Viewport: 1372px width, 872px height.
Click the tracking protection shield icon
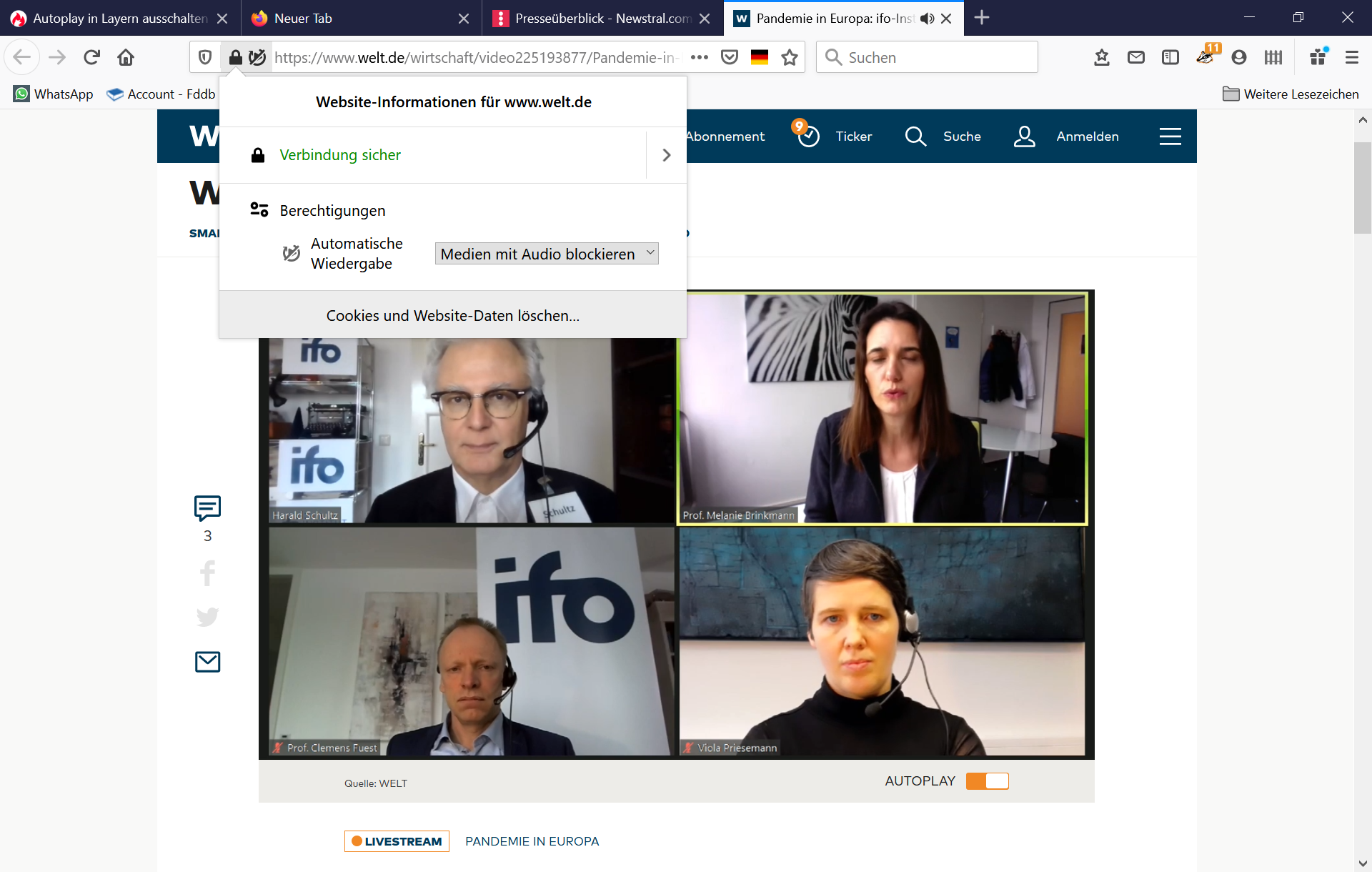[205, 57]
